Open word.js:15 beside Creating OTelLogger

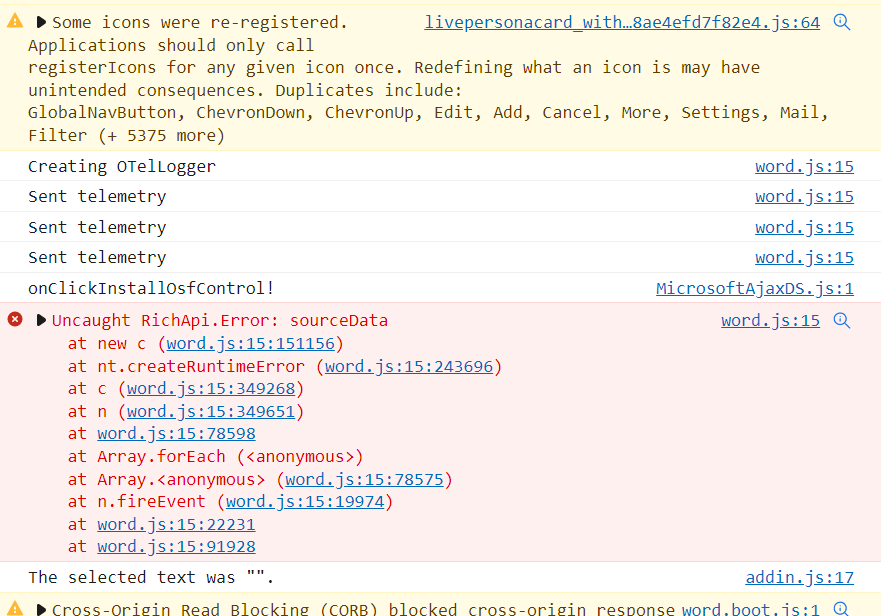(x=804, y=166)
